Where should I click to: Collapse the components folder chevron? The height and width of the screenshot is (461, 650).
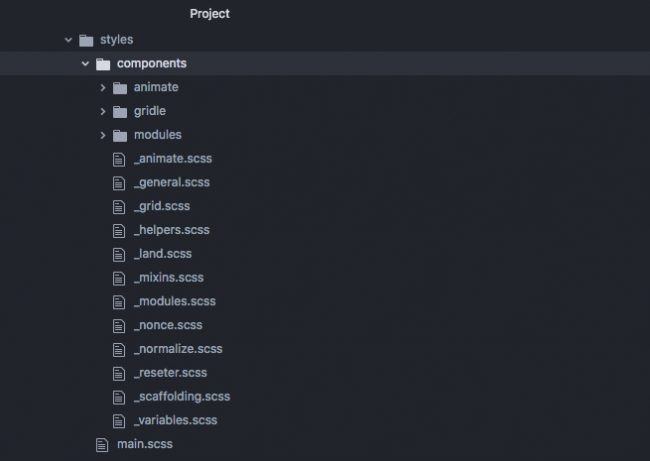tap(86, 64)
